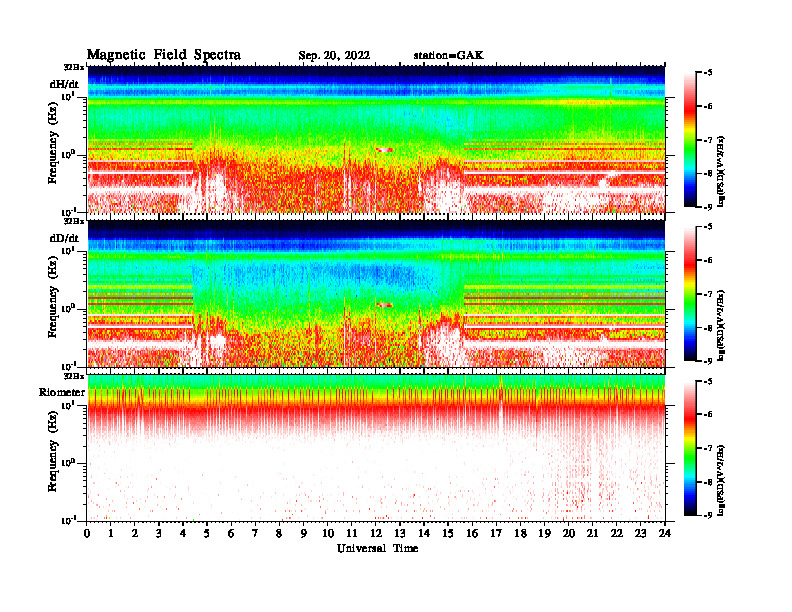Click the color bar beside the dD/dt panel
Image resolution: width=792 pixels, height=612 pixels.
coord(689,294)
